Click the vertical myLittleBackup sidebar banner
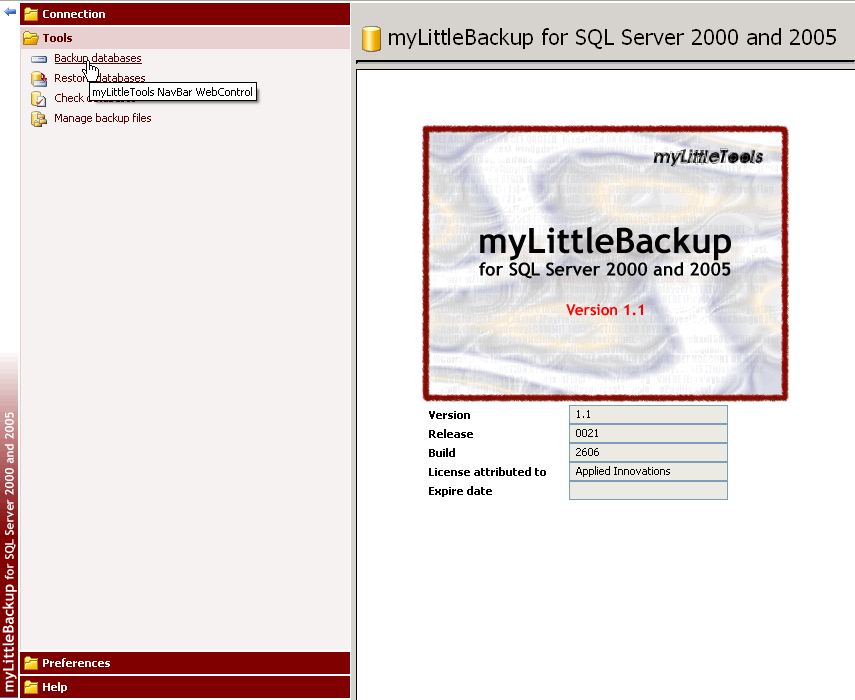This screenshot has width=855, height=700. pyautogui.click(x=9, y=551)
